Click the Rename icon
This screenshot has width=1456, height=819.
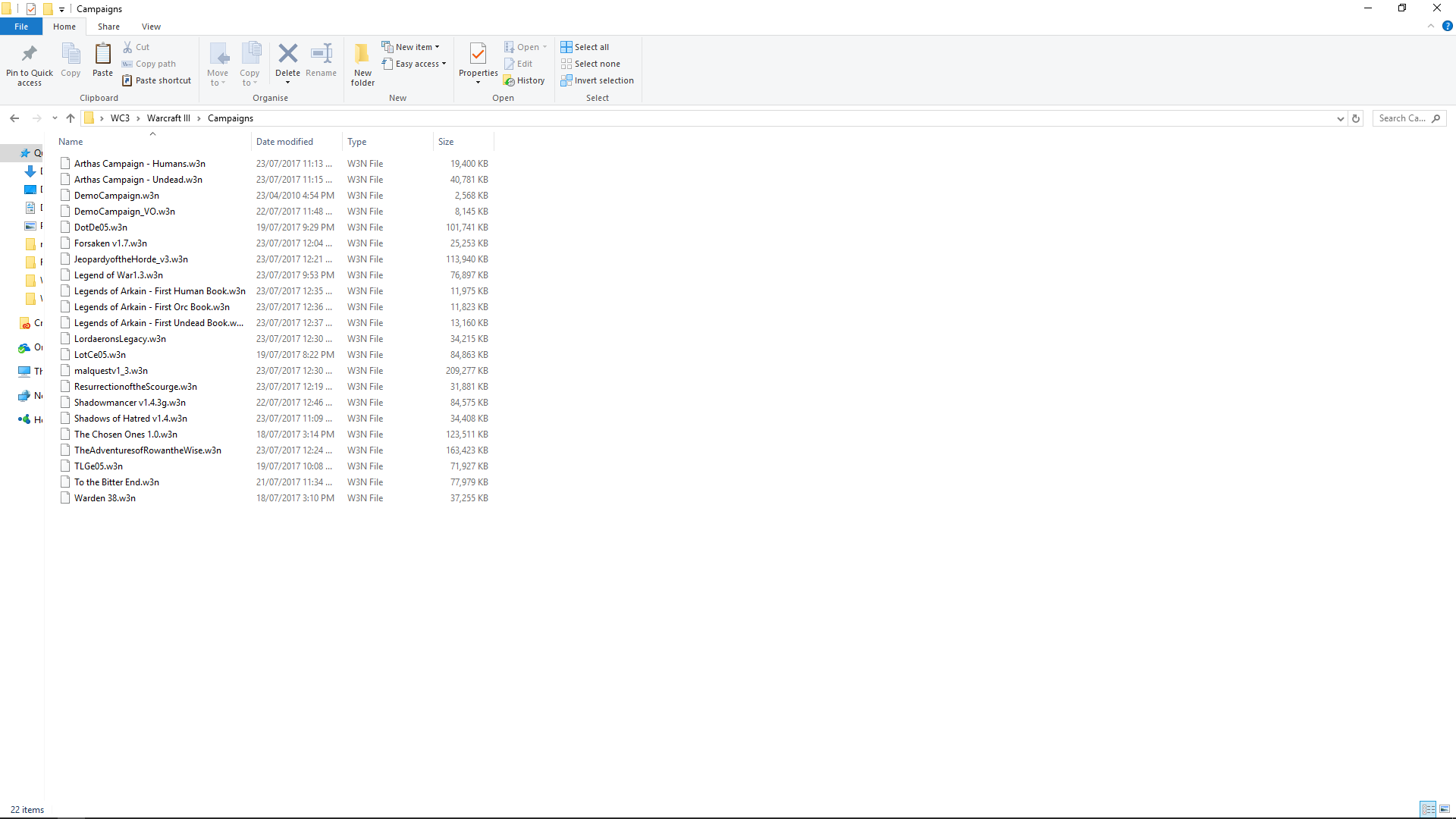tap(322, 53)
